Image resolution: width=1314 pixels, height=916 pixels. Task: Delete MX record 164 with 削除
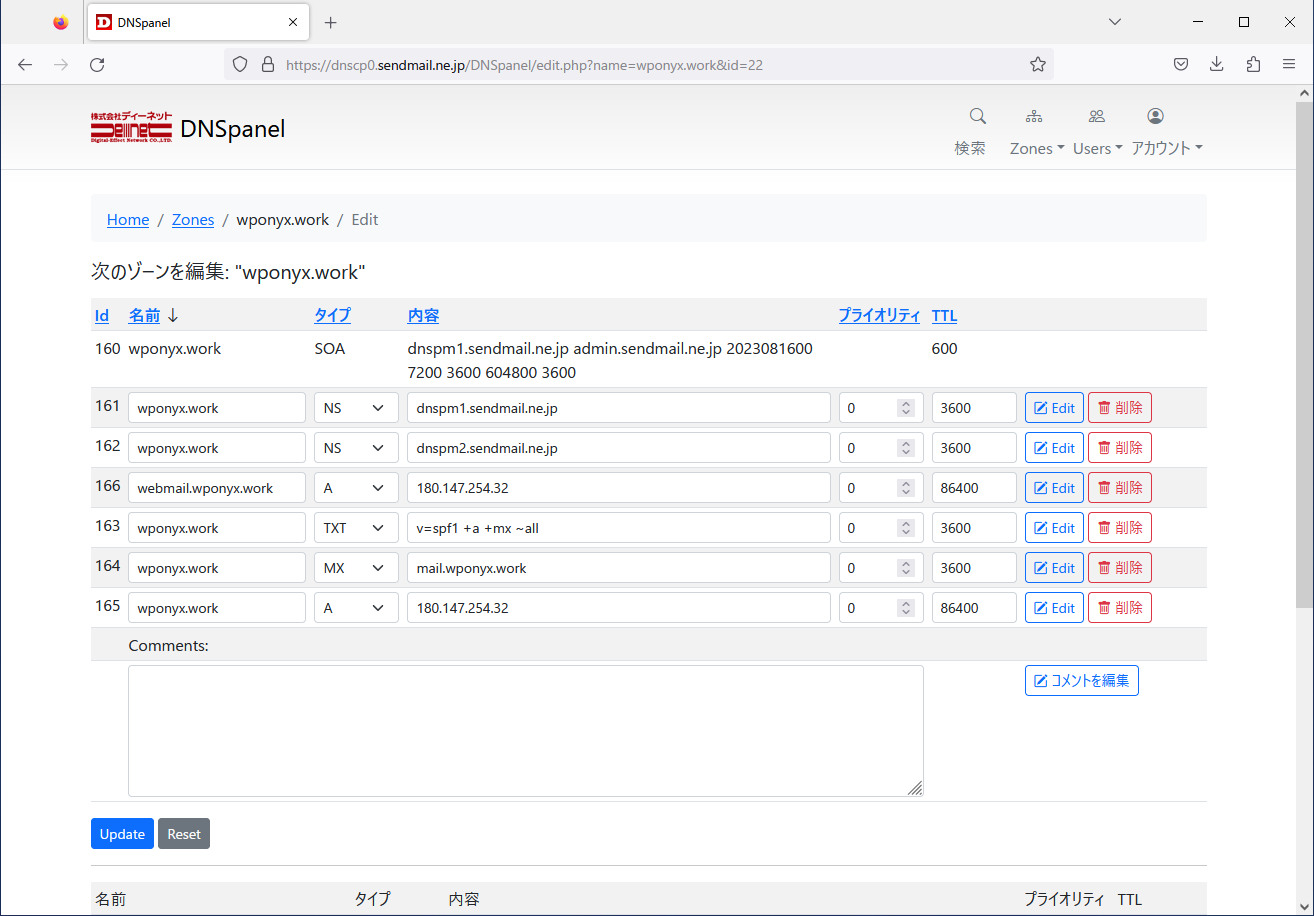(1120, 568)
